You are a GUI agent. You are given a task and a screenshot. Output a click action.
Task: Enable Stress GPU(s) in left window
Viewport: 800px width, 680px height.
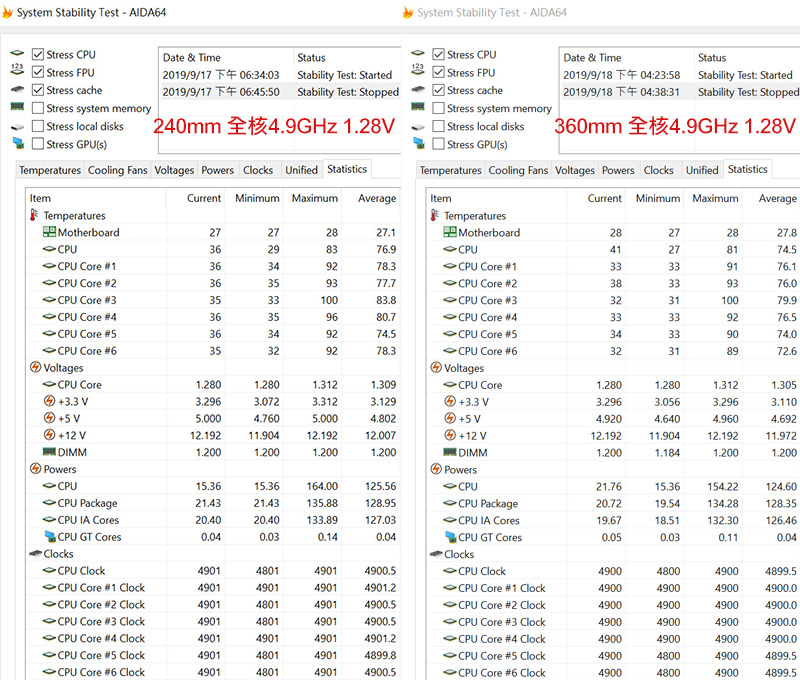tap(38, 144)
